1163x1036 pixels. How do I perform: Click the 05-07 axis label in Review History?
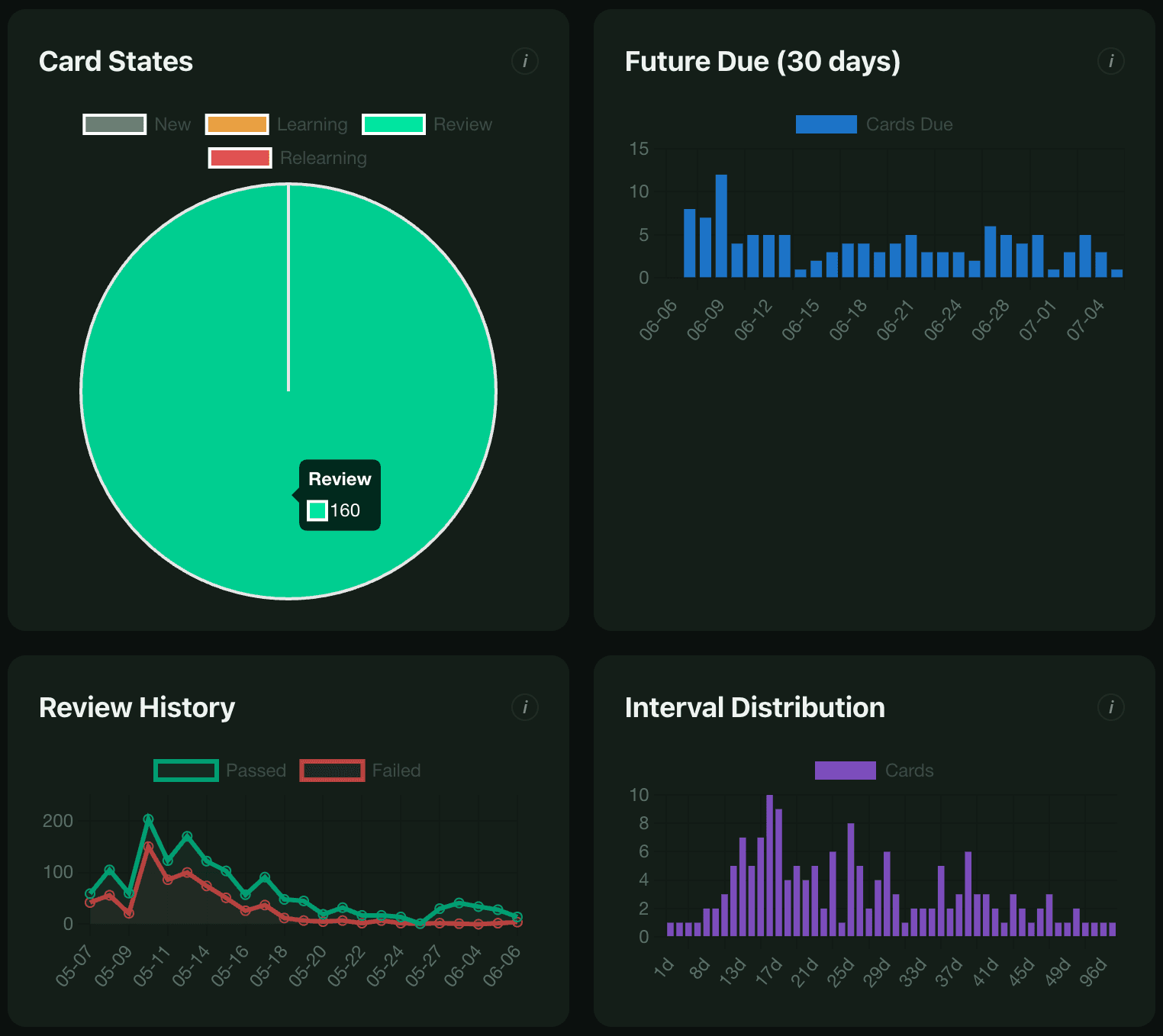74,966
